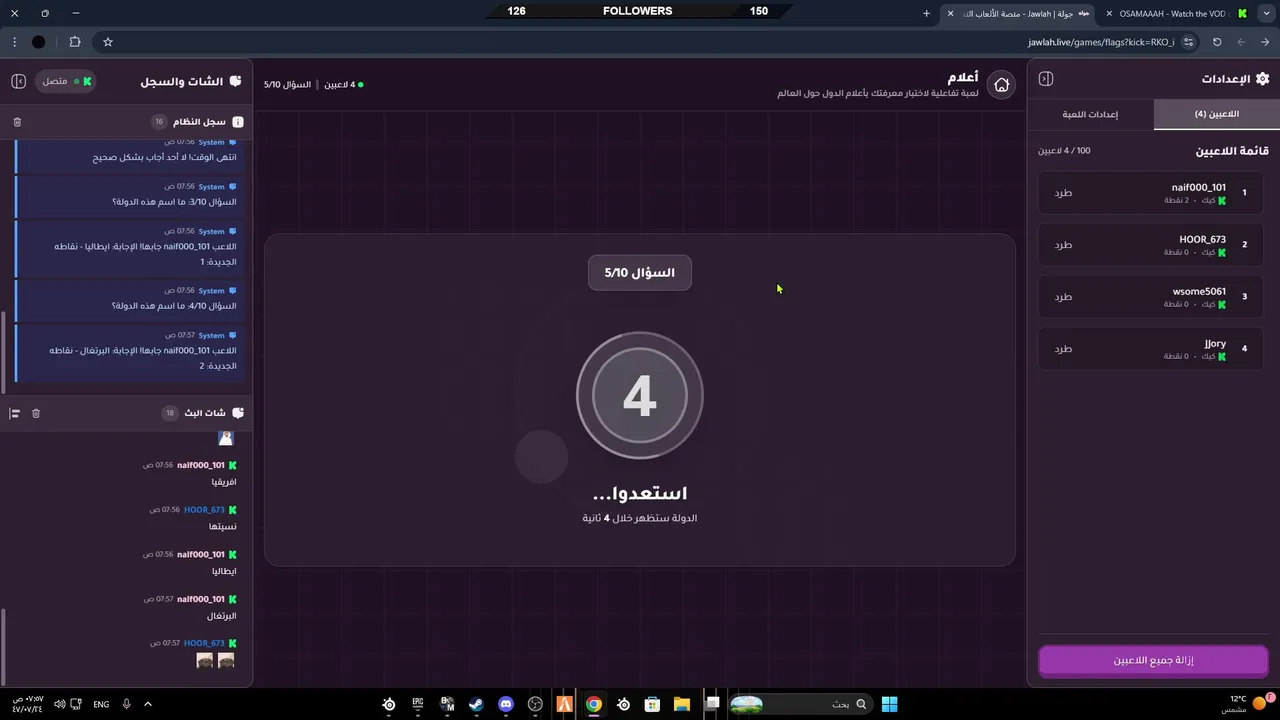Click the chat bubbles icon next to الشات والسجل
The width and height of the screenshot is (1280, 720).
tap(235, 81)
